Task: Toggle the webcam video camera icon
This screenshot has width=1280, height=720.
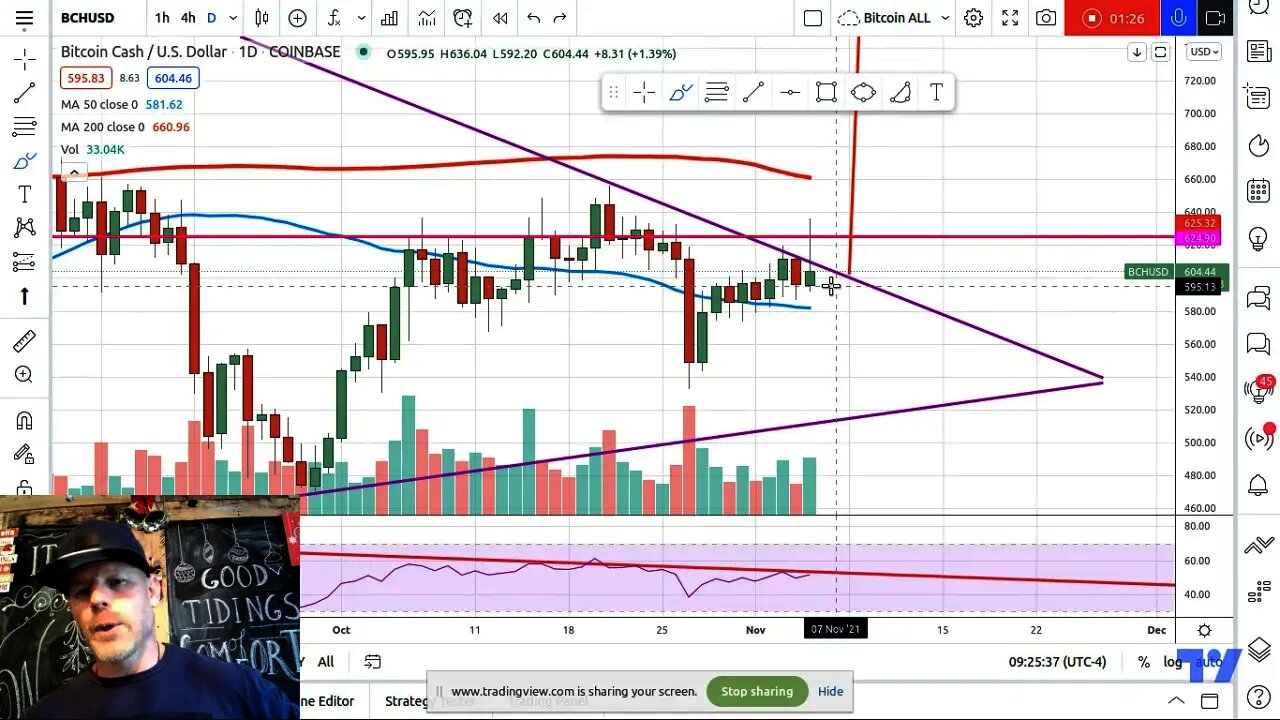Action: tap(1215, 18)
